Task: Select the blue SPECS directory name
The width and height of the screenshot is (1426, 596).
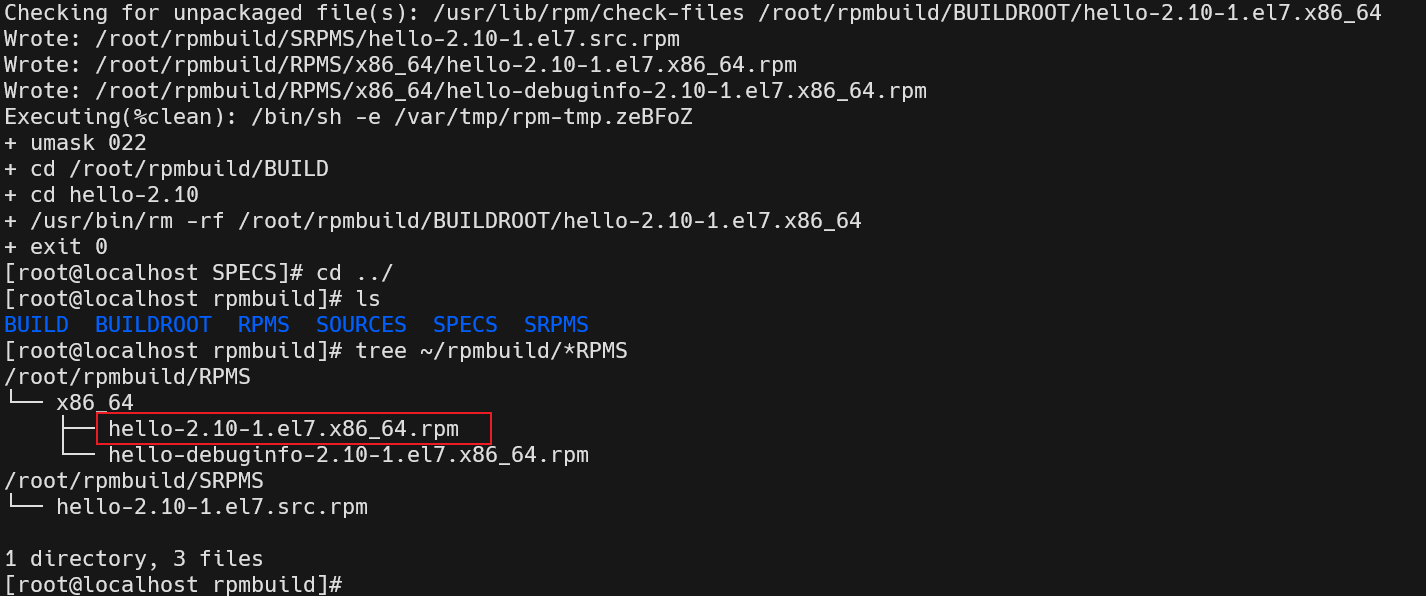Action: click(x=465, y=325)
